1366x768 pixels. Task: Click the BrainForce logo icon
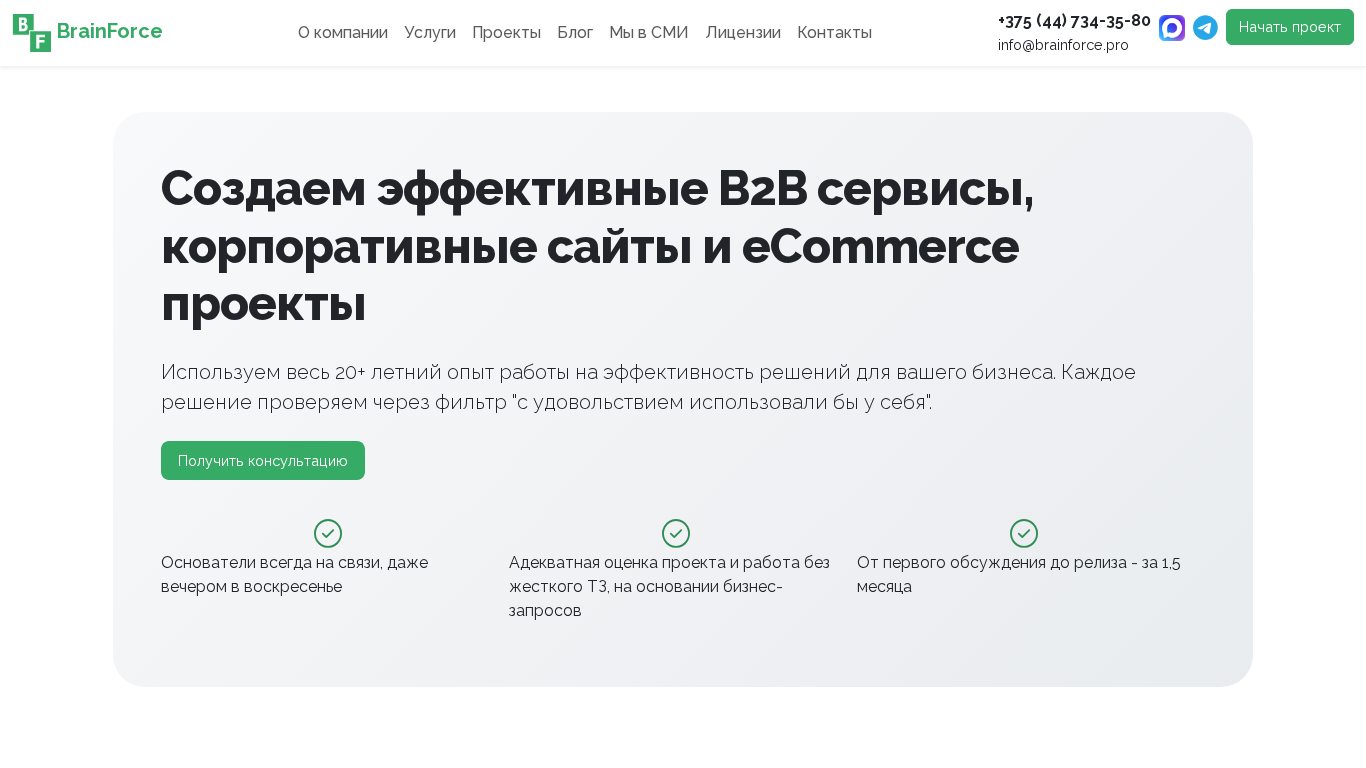coord(32,33)
